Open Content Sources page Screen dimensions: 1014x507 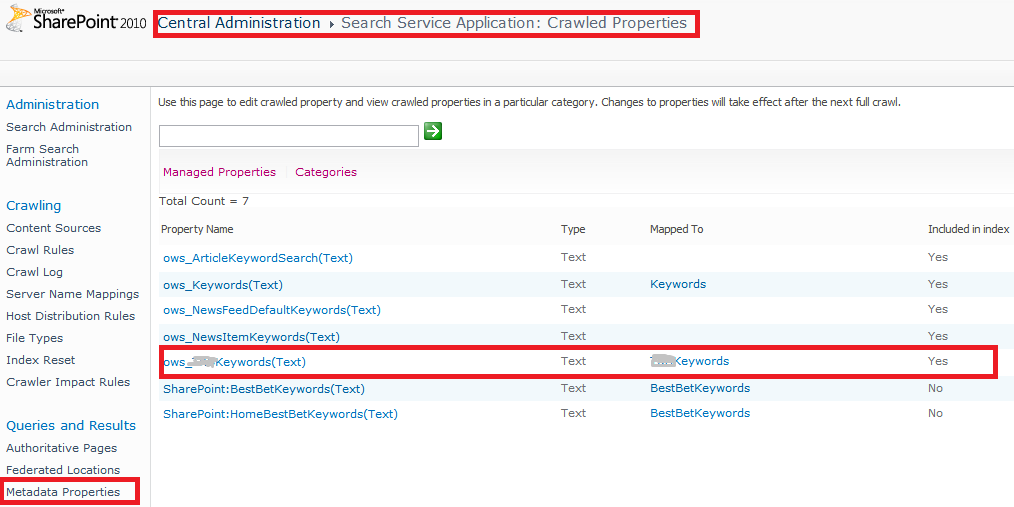54,228
